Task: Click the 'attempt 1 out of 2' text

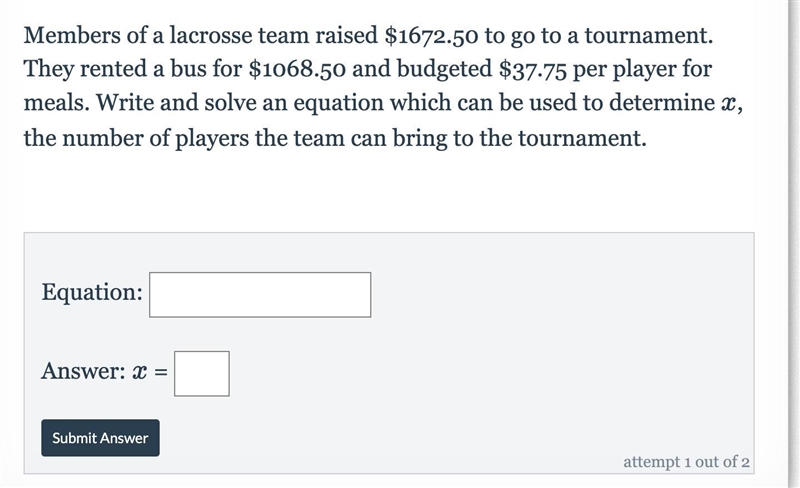Action: [x=686, y=461]
